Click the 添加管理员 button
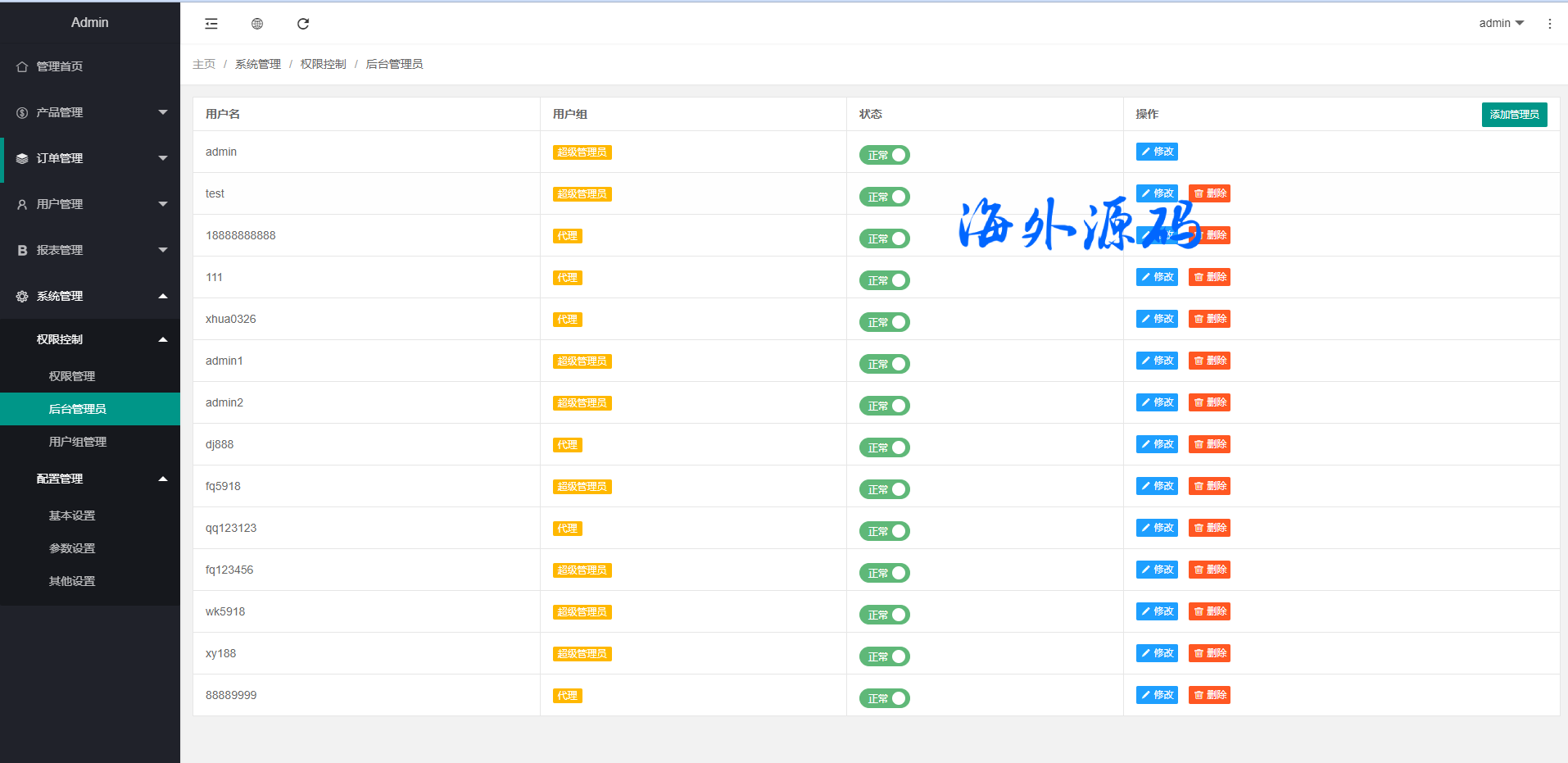The height and width of the screenshot is (763, 1568). coord(1514,115)
